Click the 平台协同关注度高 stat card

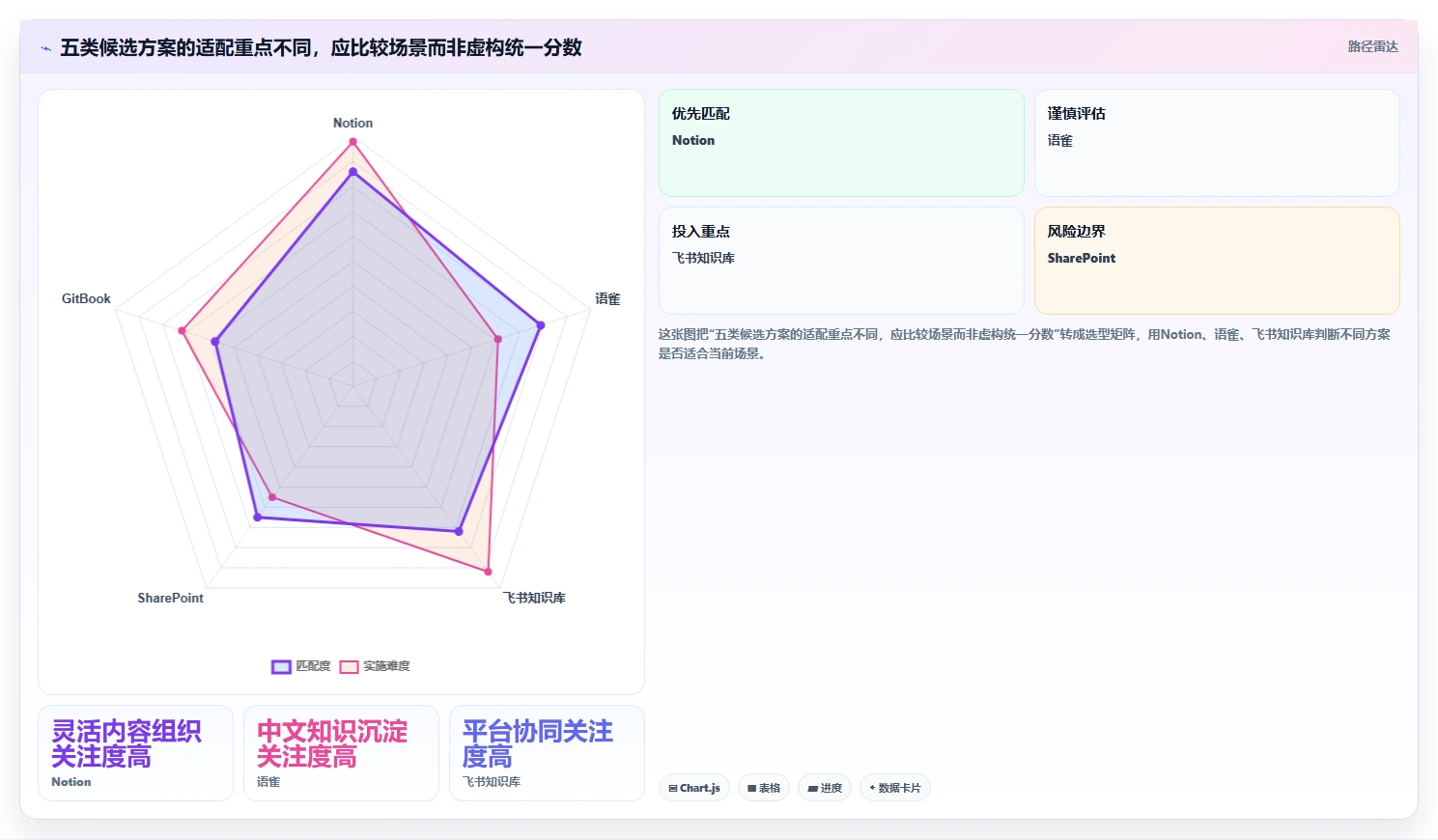coord(547,753)
